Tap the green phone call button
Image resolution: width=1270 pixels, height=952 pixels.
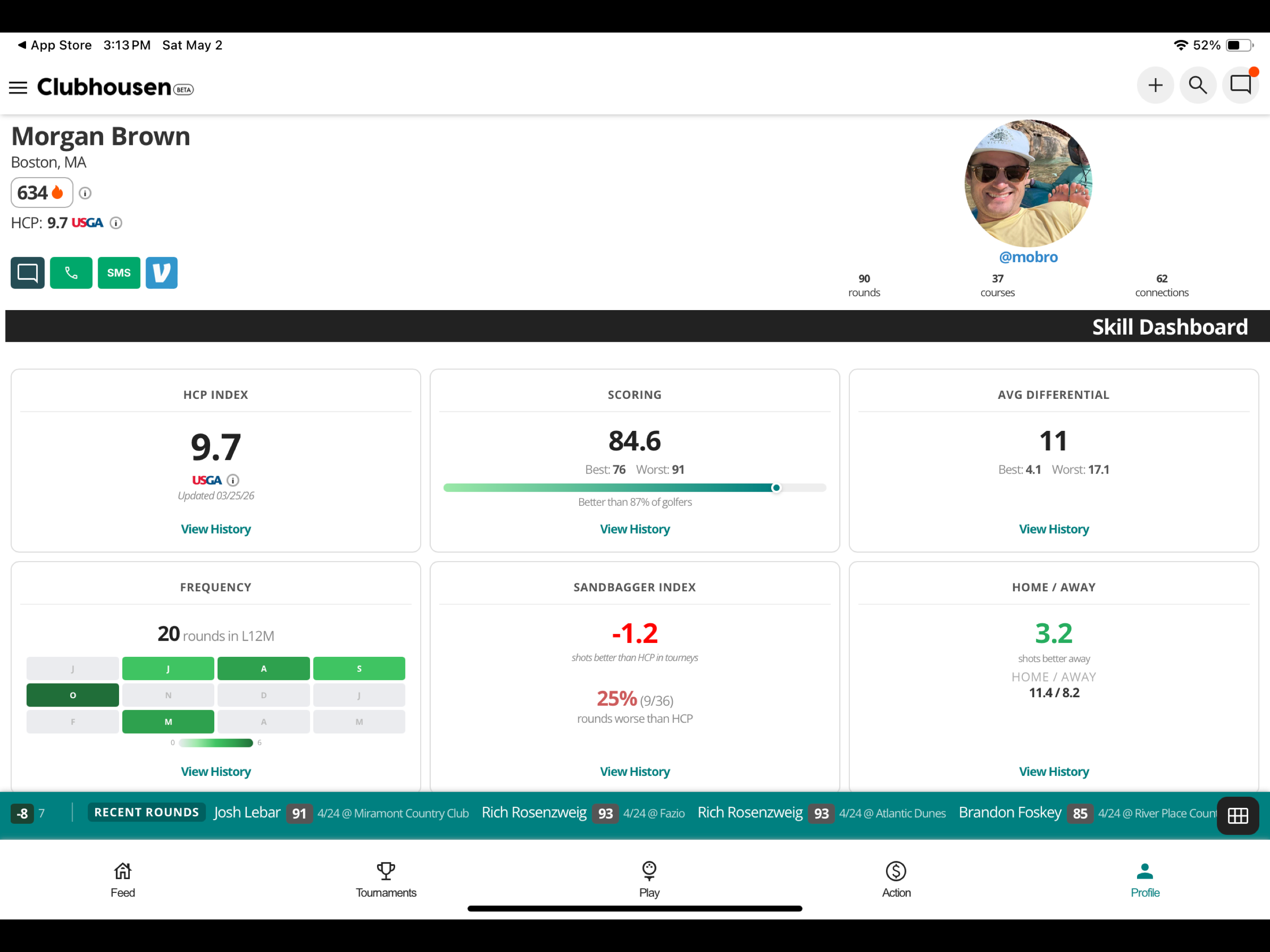[71, 273]
